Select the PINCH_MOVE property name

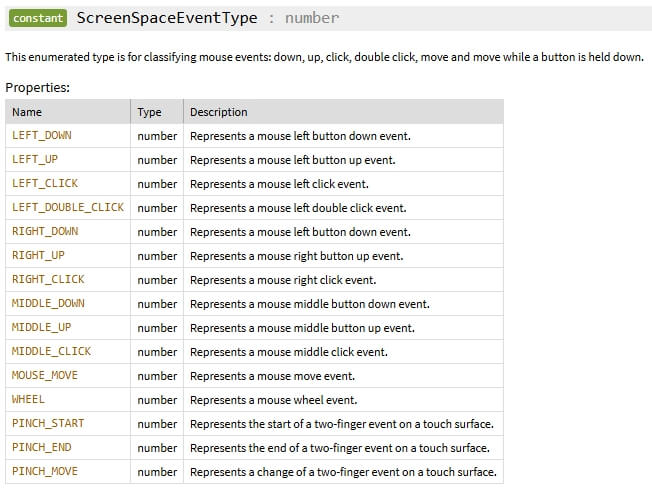[45, 472]
